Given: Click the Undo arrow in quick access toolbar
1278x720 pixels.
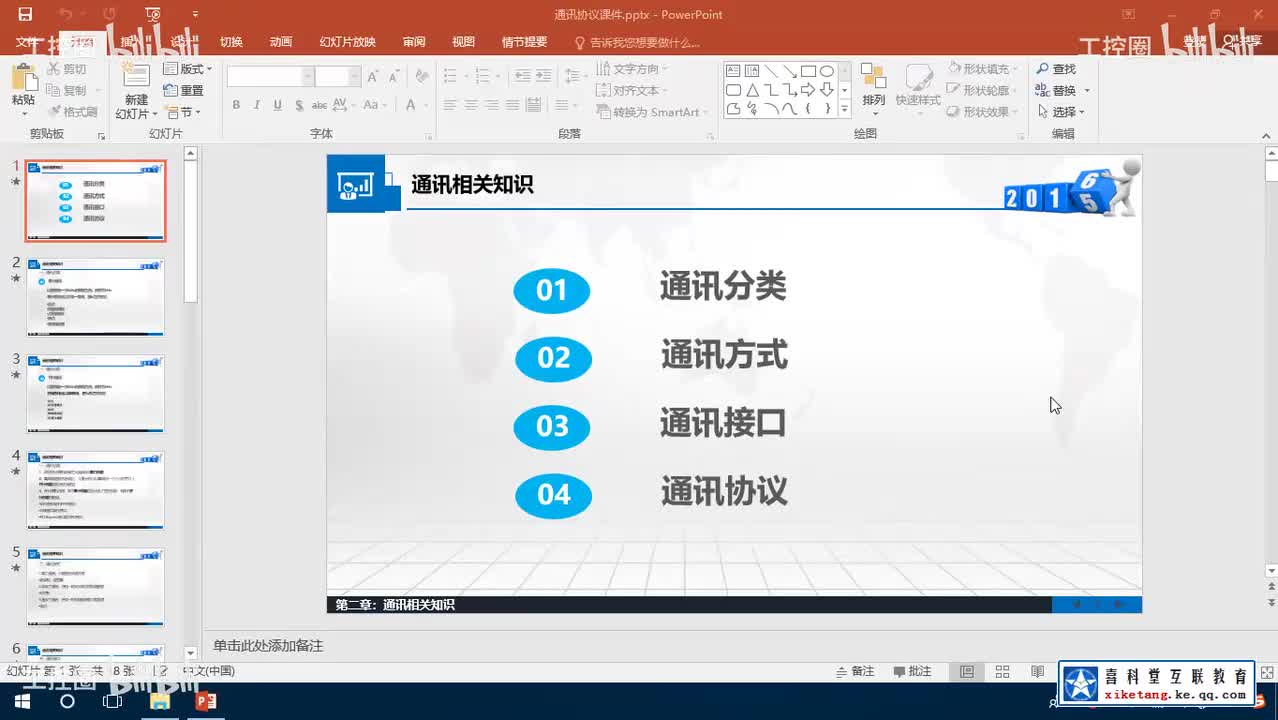Looking at the screenshot, I should point(66,14).
